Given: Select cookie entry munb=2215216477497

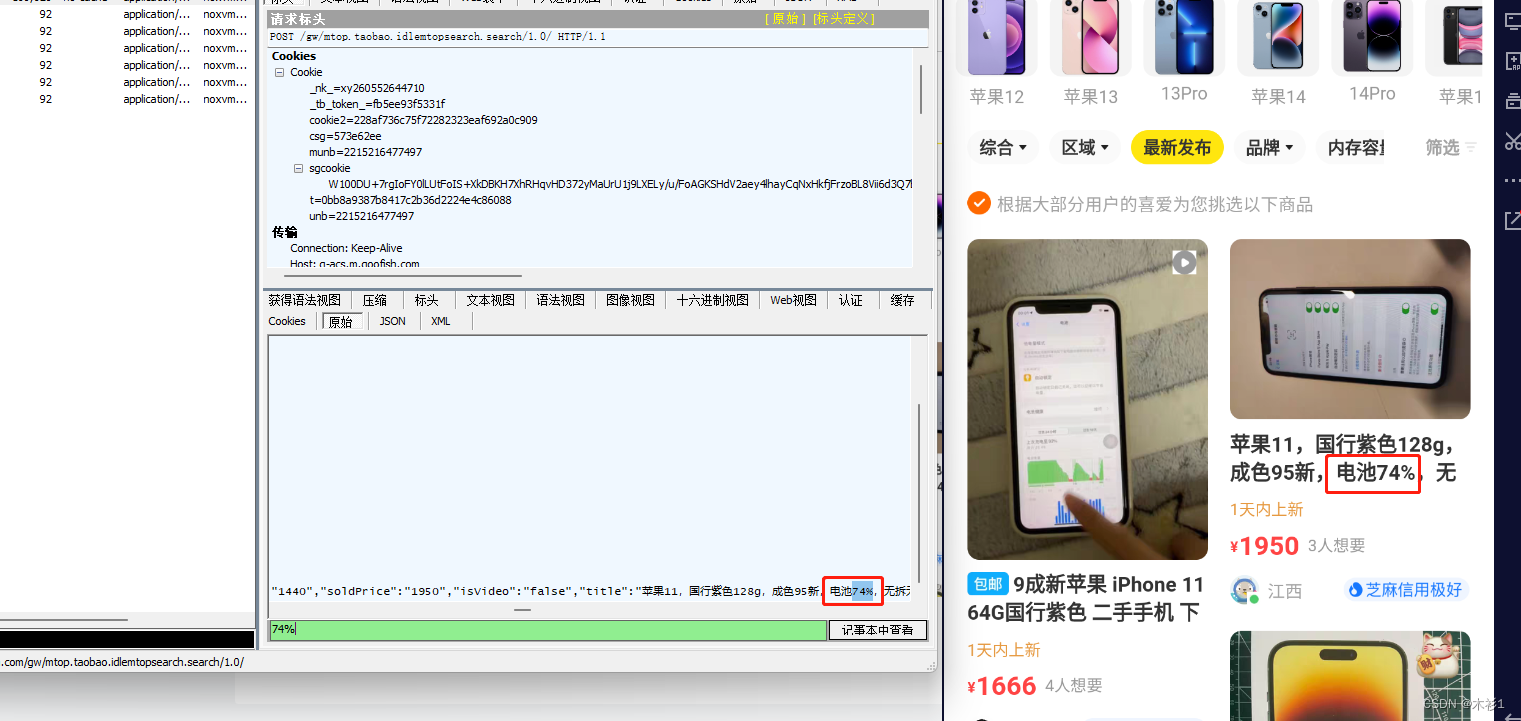Looking at the screenshot, I should pos(365,153).
